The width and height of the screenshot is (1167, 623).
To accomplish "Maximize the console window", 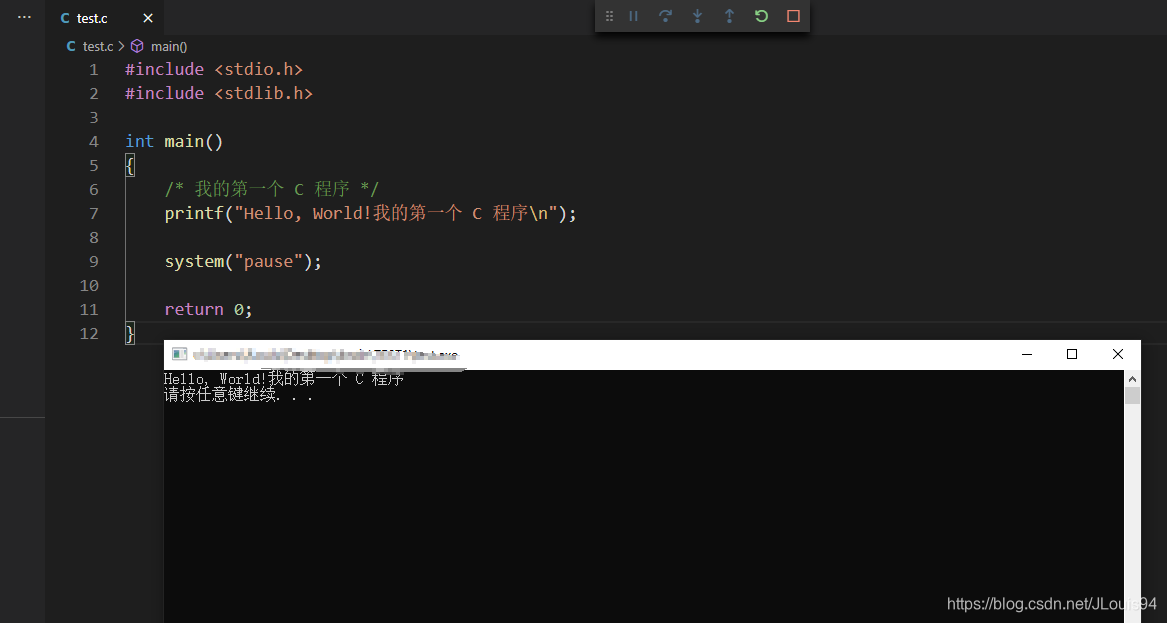I will click(x=1072, y=354).
